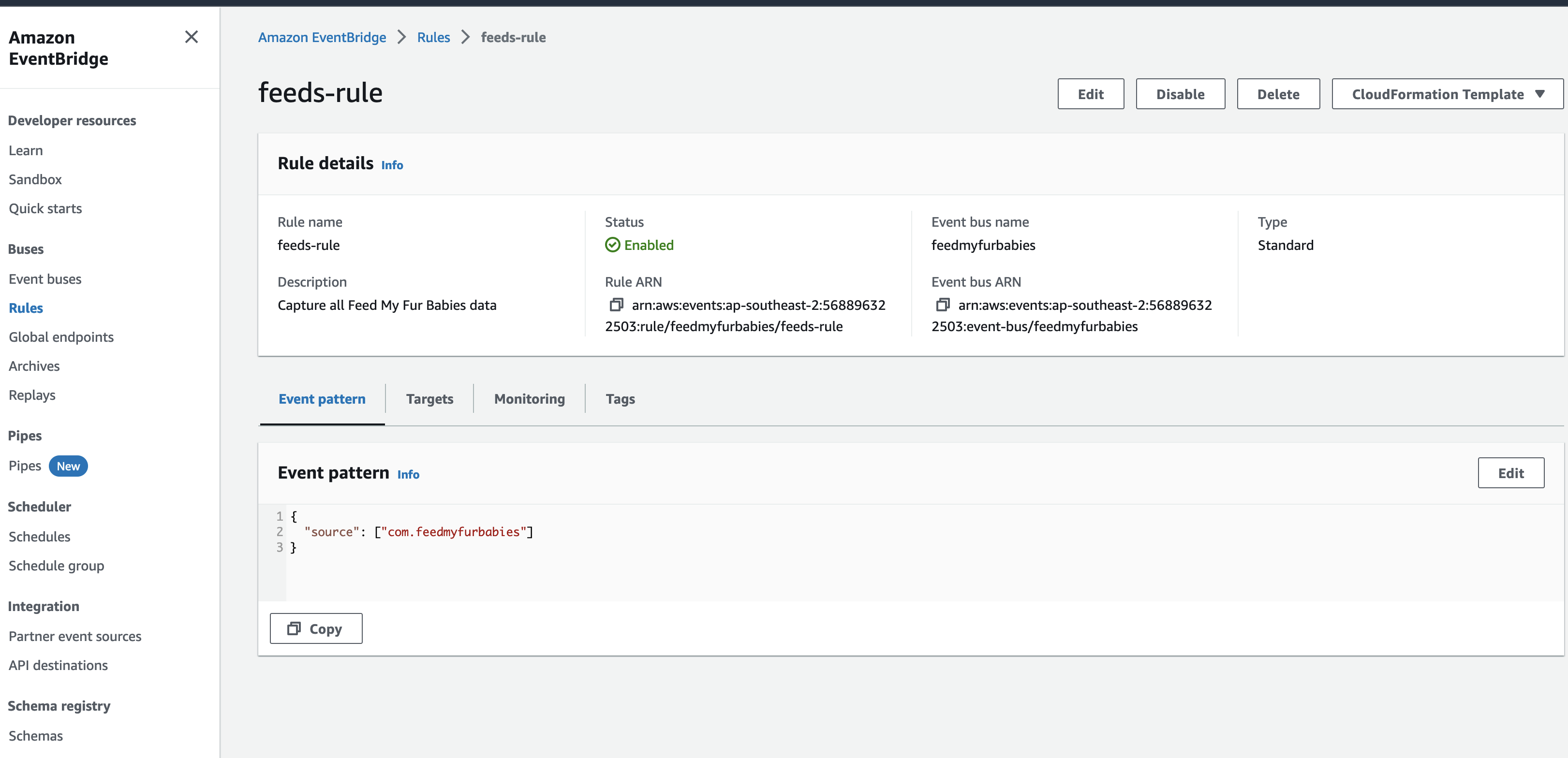Delete the feeds-rule rule

pyautogui.click(x=1278, y=94)
